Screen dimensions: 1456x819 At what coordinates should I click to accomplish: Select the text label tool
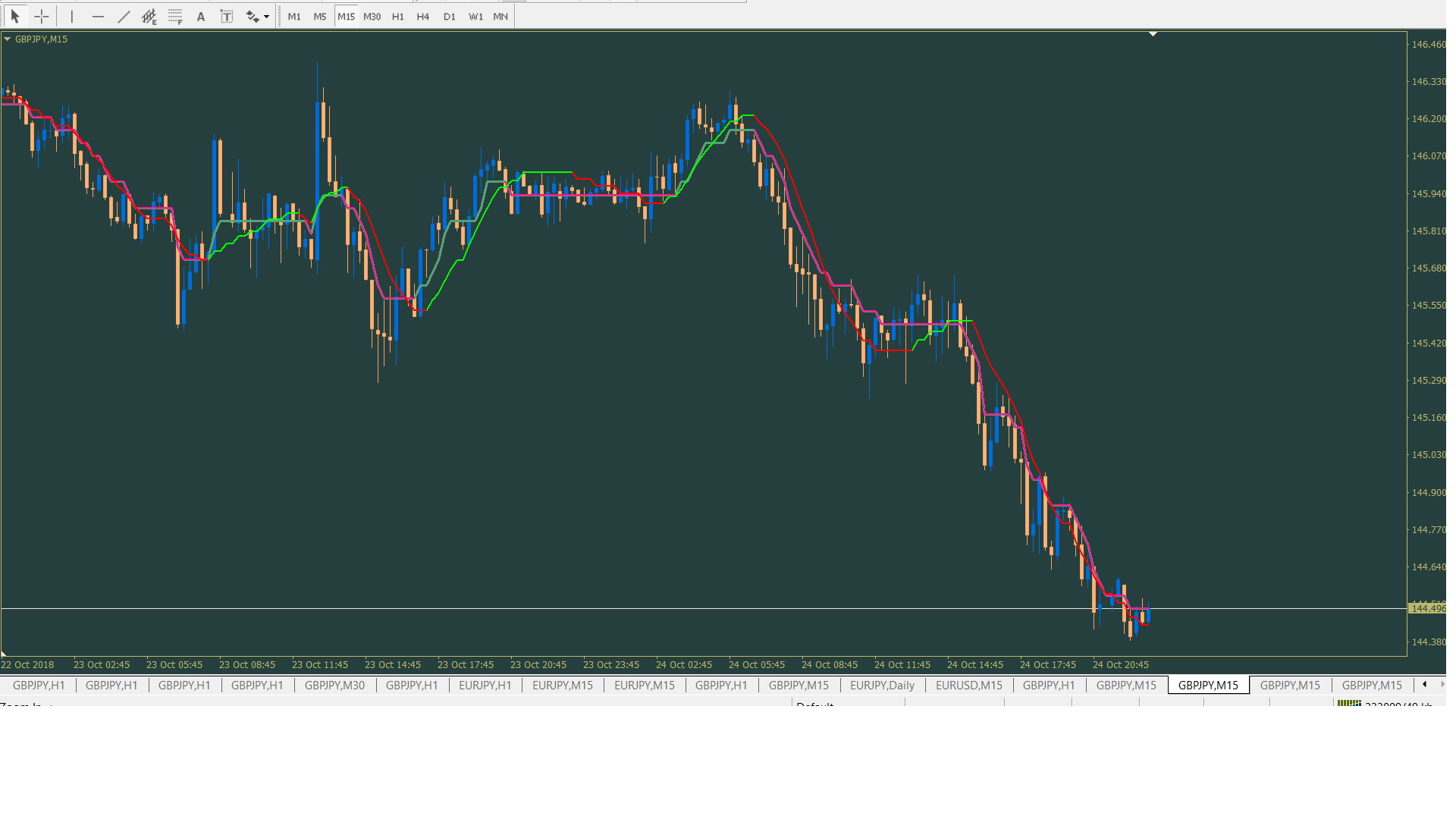227,16
